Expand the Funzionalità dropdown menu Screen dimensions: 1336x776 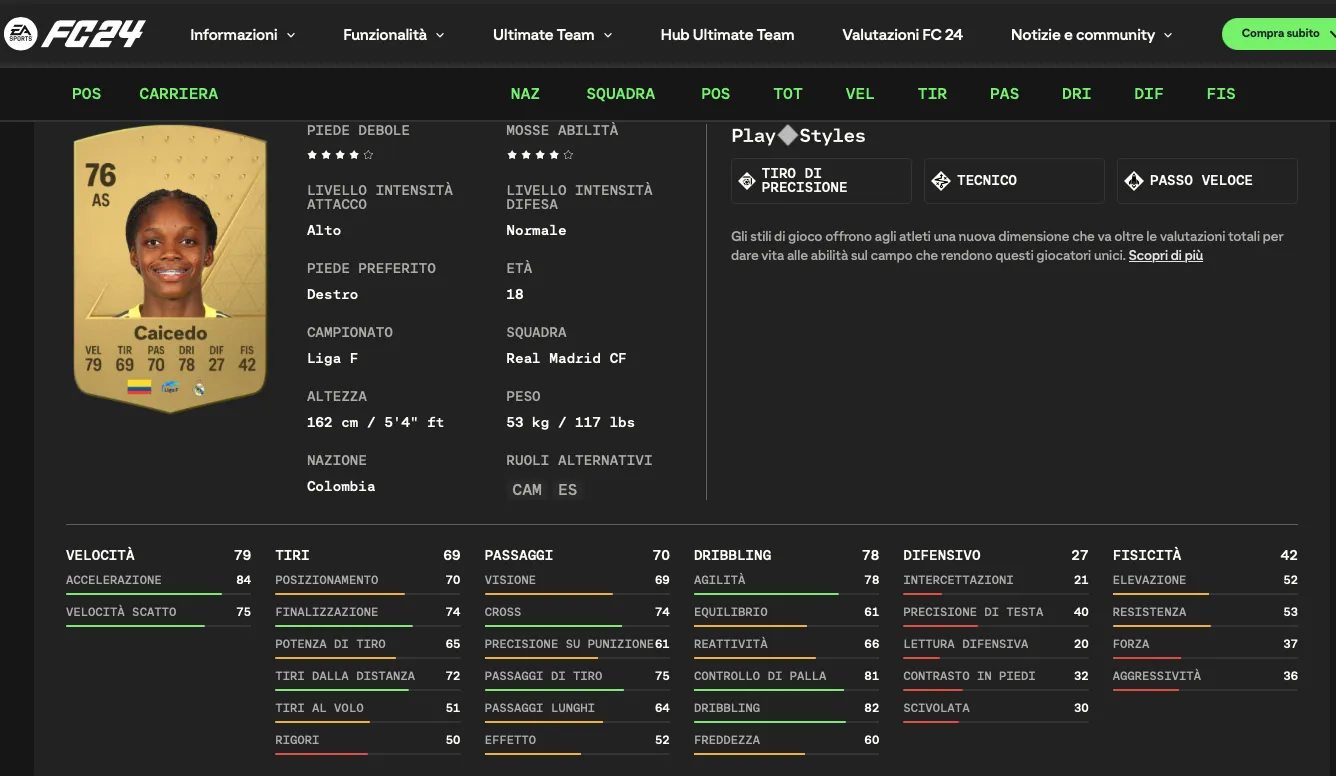point(394,35)
